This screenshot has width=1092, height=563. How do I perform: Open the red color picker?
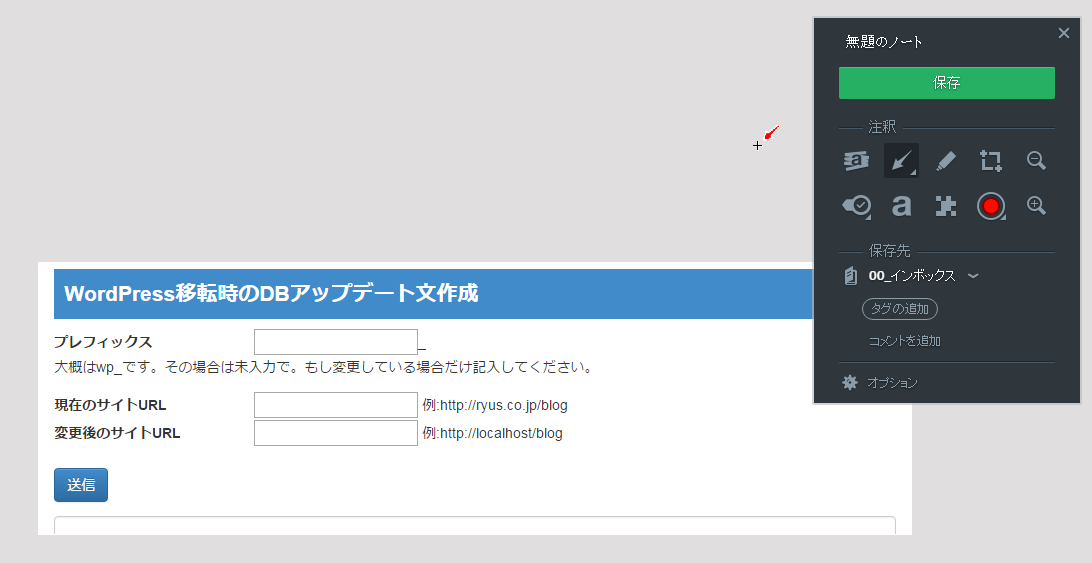pos(991,205)
